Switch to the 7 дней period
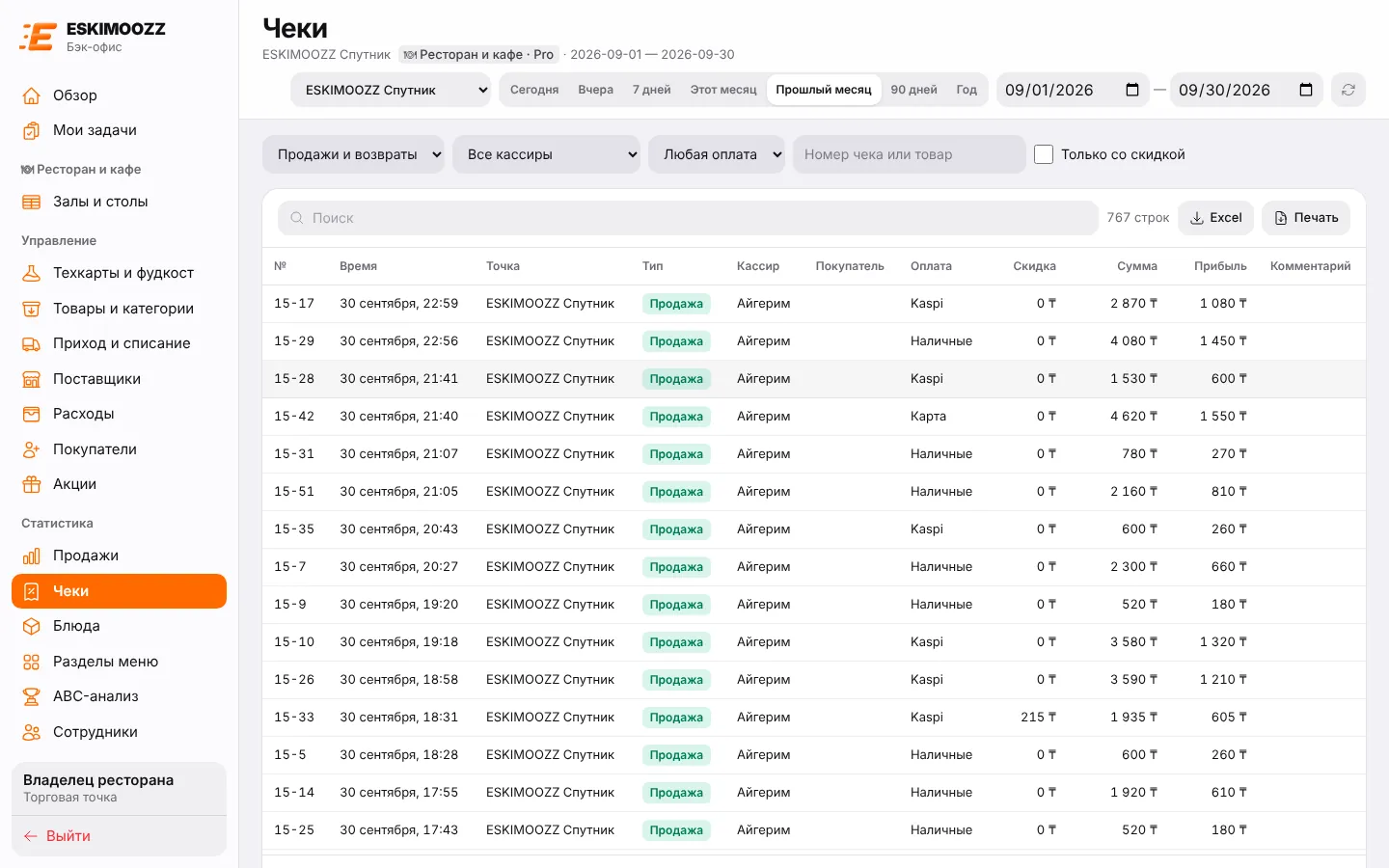This screenshot has width=1389, height=868. tap(652, 90)
